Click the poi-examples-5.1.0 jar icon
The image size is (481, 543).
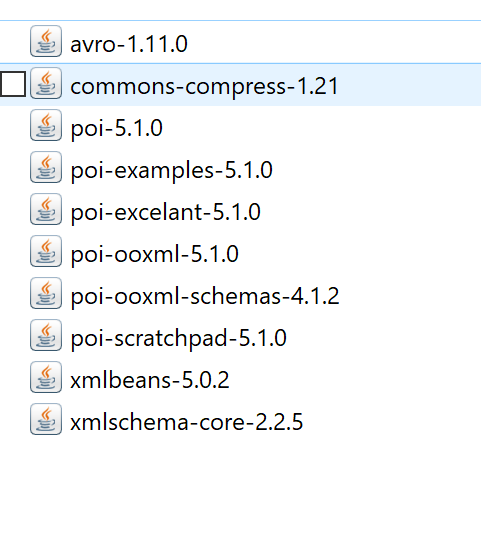(46, 167)
